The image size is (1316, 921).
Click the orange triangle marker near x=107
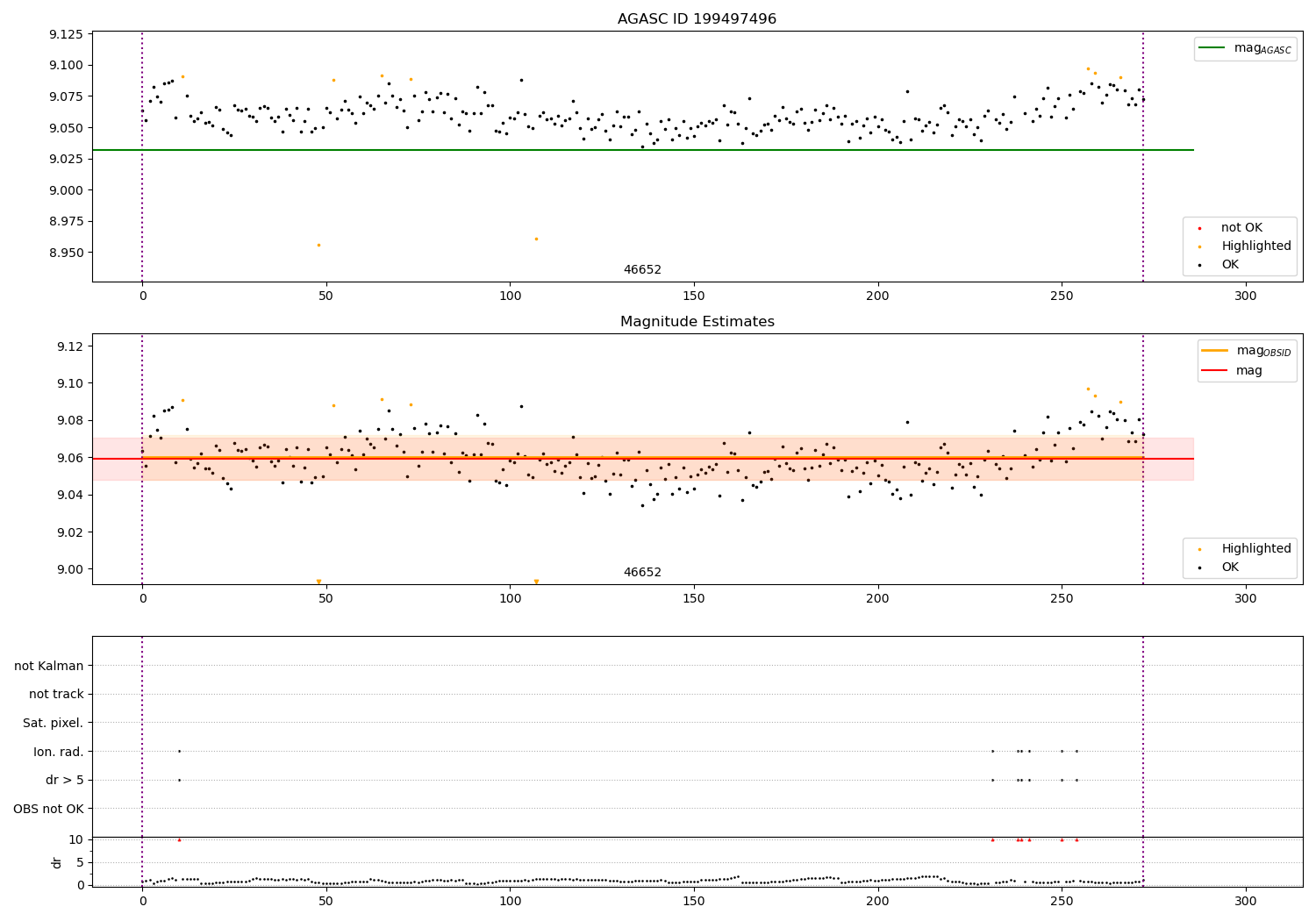[x=536, y=582]
